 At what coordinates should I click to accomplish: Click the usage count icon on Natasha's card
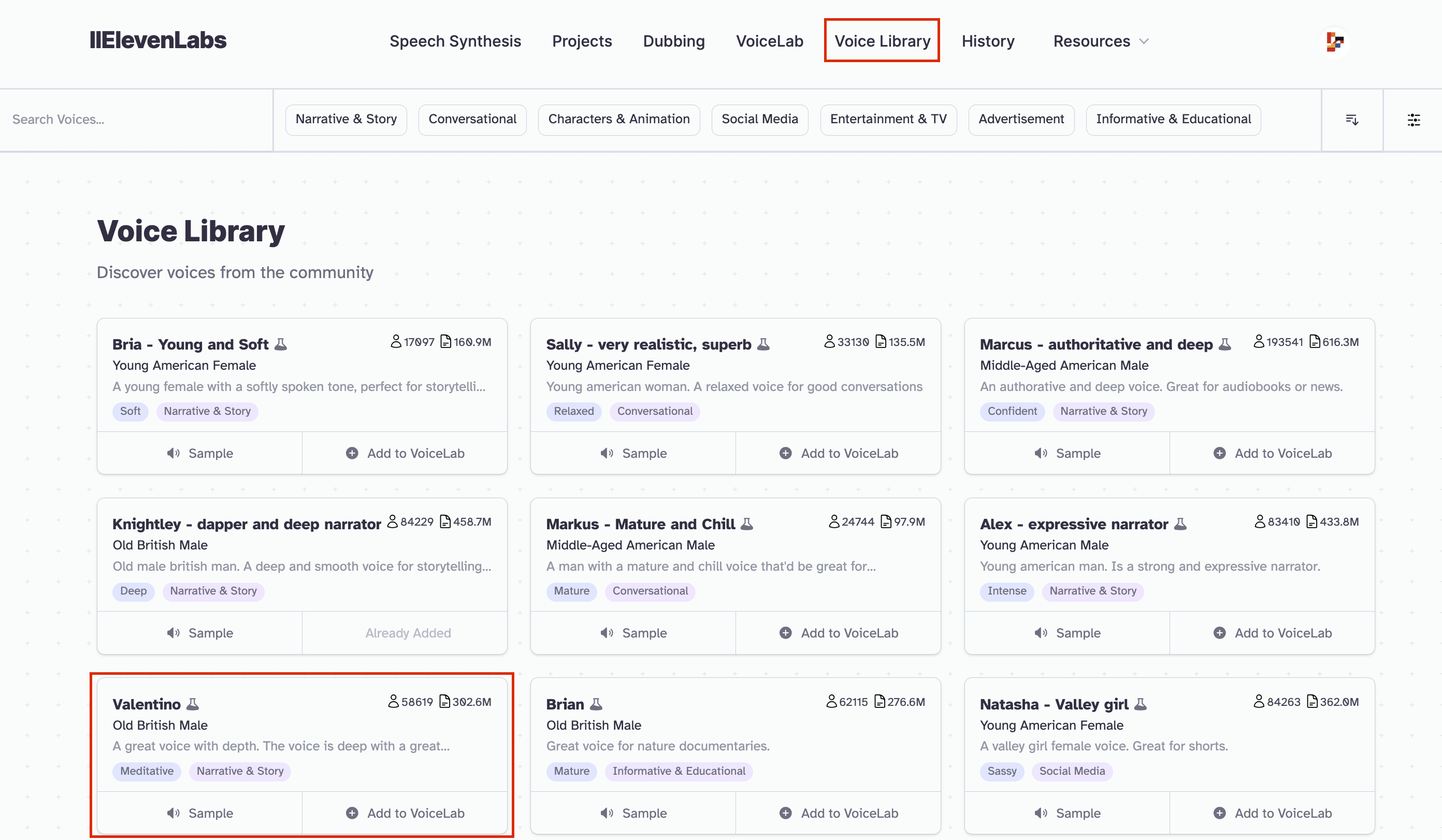click(x=1259, y=702)
